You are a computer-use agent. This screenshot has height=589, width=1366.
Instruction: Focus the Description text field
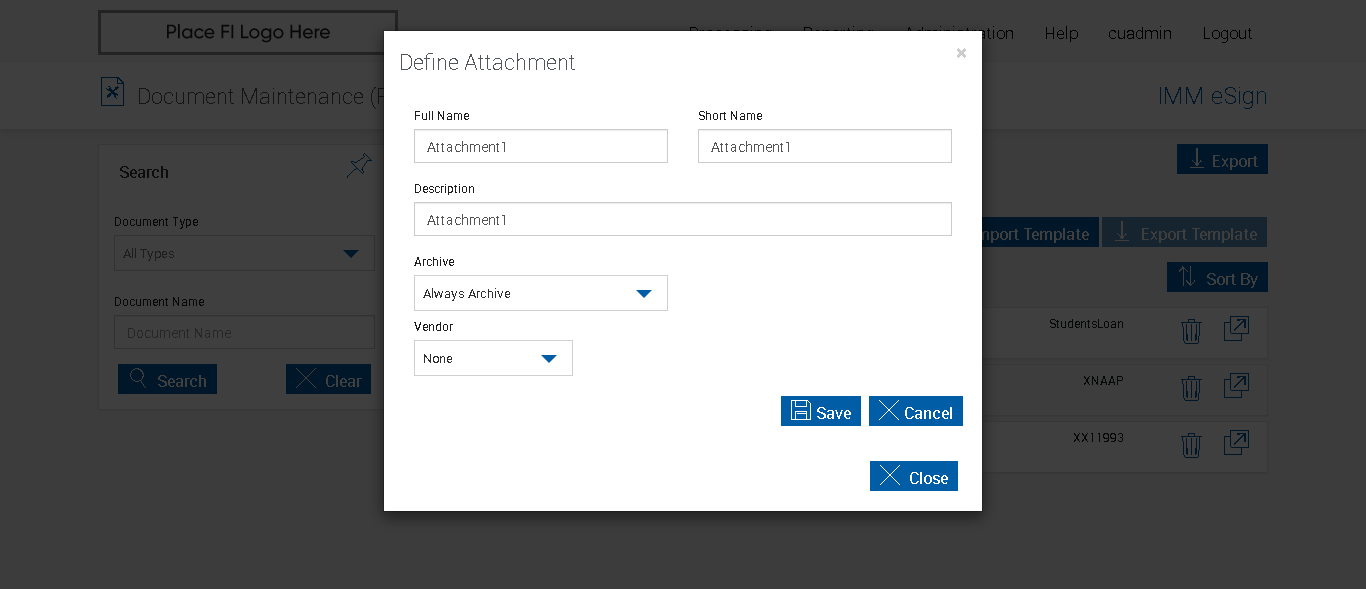[683, 219]
